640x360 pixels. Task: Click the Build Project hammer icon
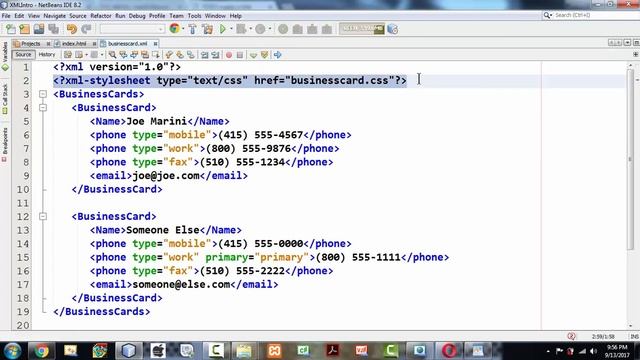pyautogui.click(x=193, y=29)
